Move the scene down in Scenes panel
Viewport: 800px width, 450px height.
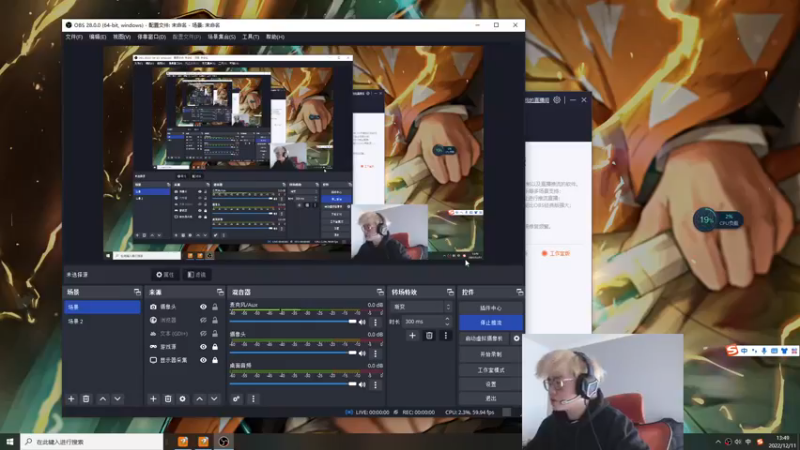pos(117,399)
